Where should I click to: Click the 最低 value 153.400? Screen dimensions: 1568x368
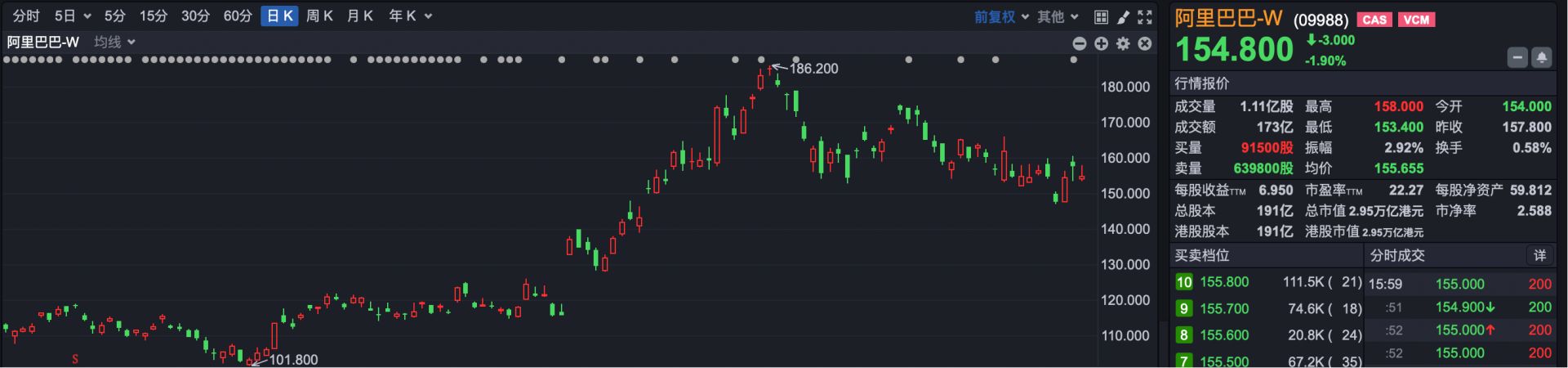(1398, 127)
